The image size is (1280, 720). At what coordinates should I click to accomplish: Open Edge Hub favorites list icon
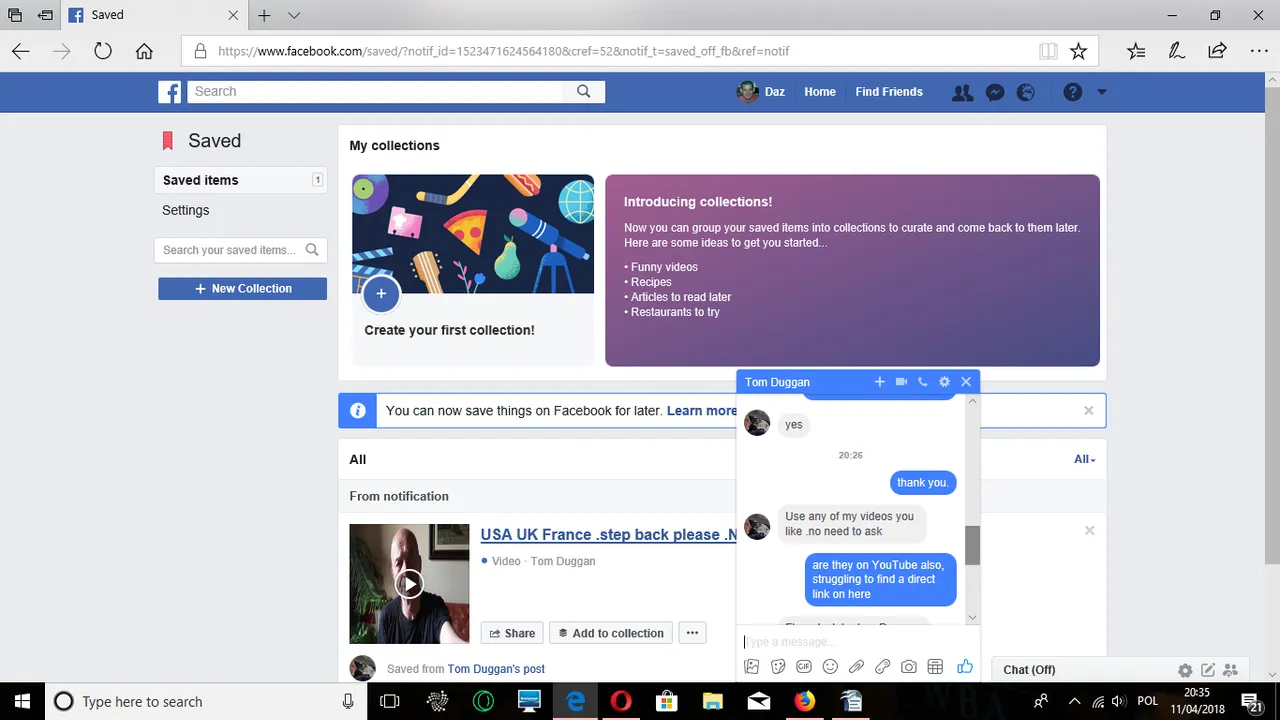coord(1136,51)
